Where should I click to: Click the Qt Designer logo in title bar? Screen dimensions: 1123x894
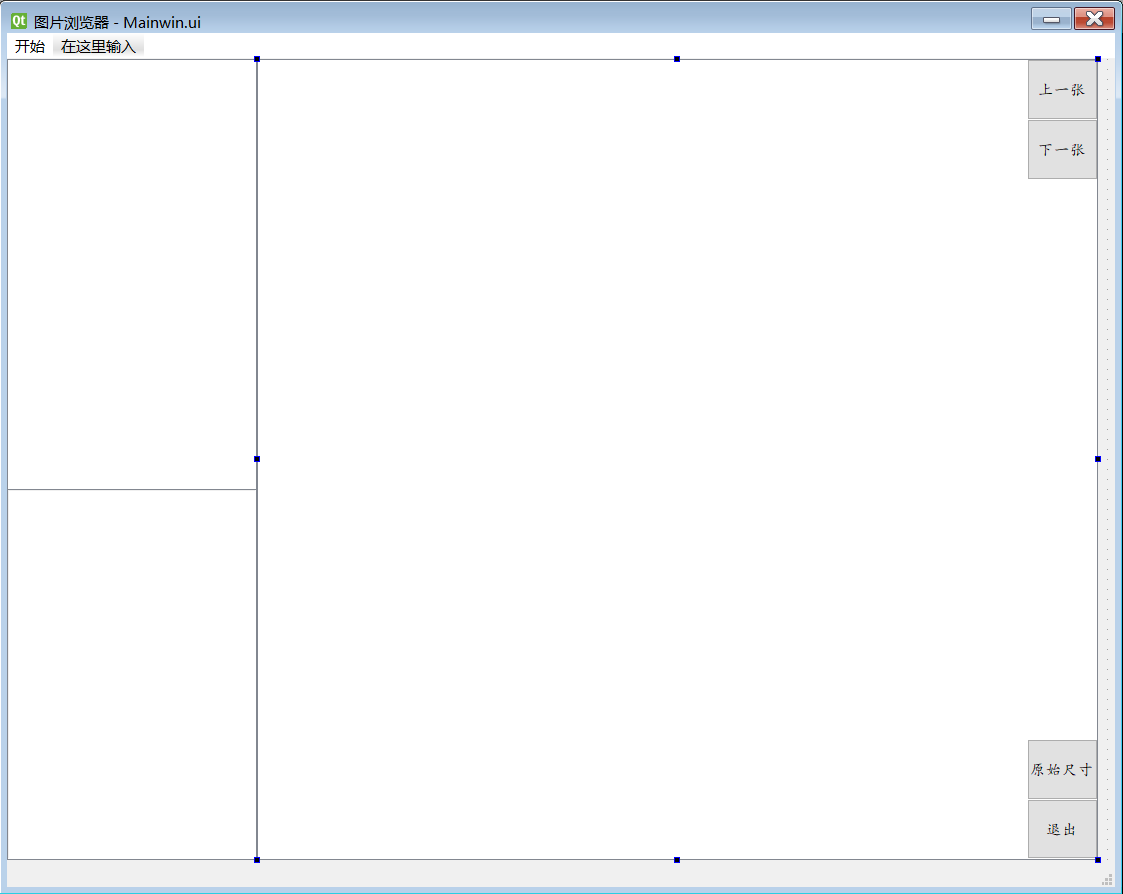(x=17, y=18)
